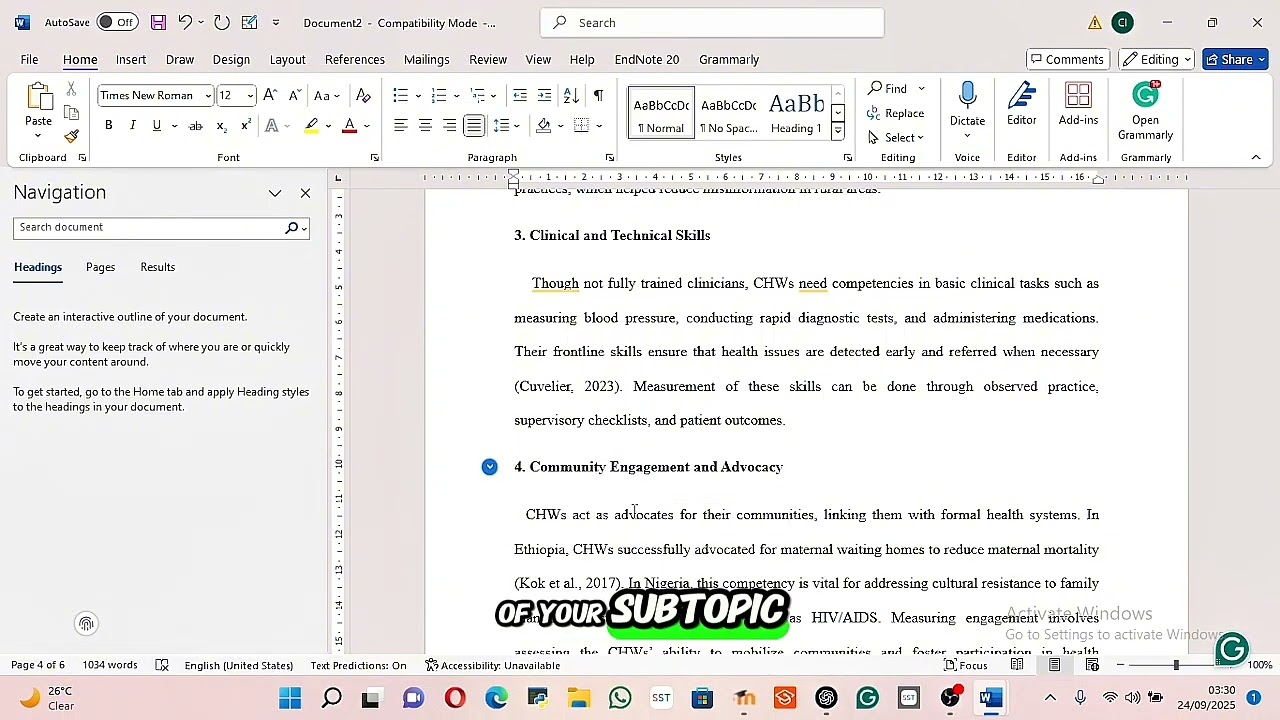Viewport: 1280px width, 720px height.
Task: Open Windows Start menu
Action: click(290, 698)
